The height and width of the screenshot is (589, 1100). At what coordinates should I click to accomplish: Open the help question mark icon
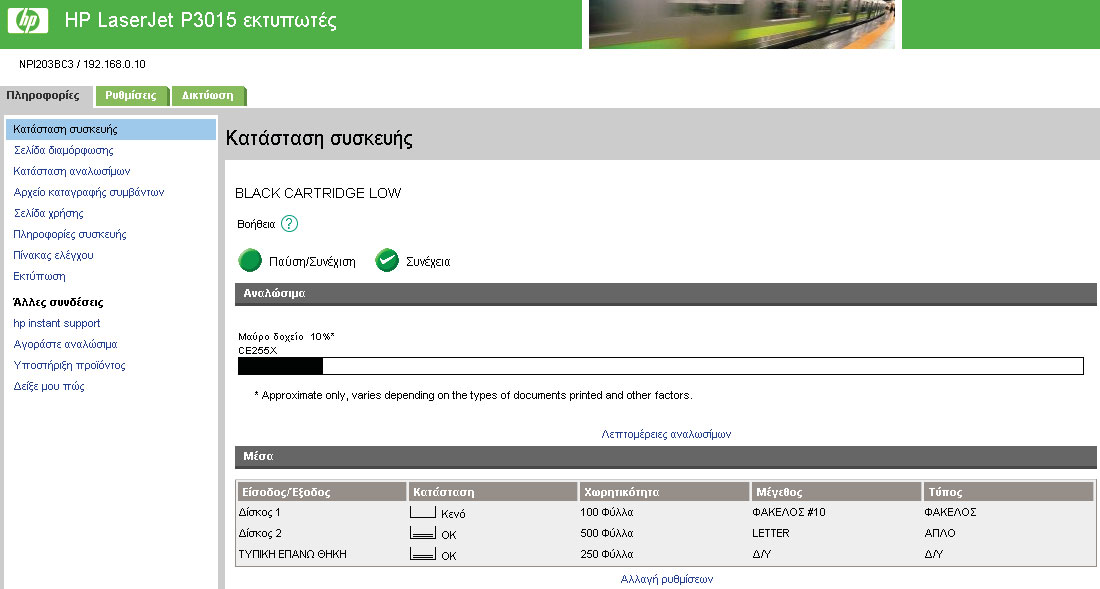coord(289,224)
